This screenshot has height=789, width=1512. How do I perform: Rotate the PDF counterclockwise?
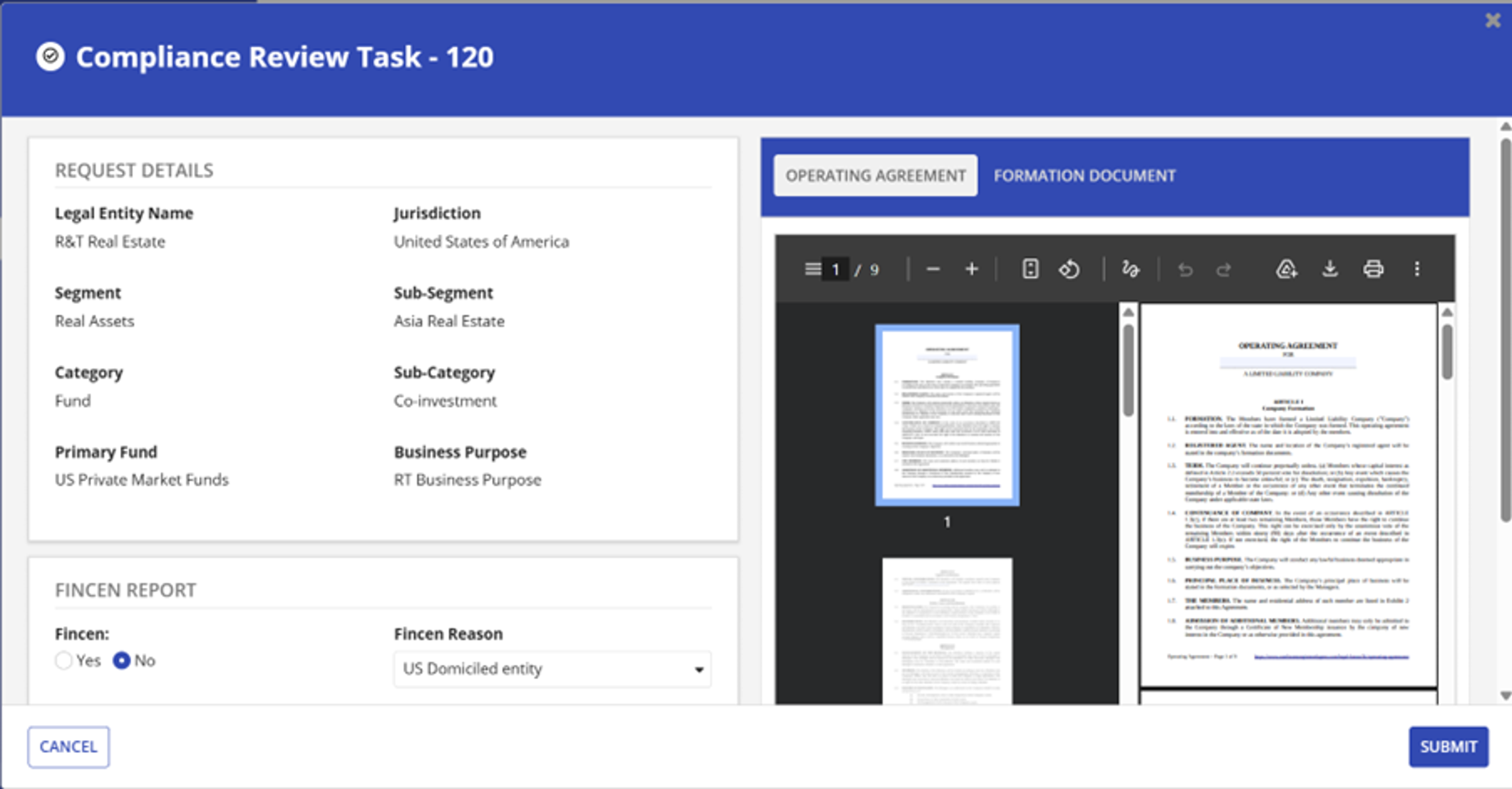[x=1069, y=269]
